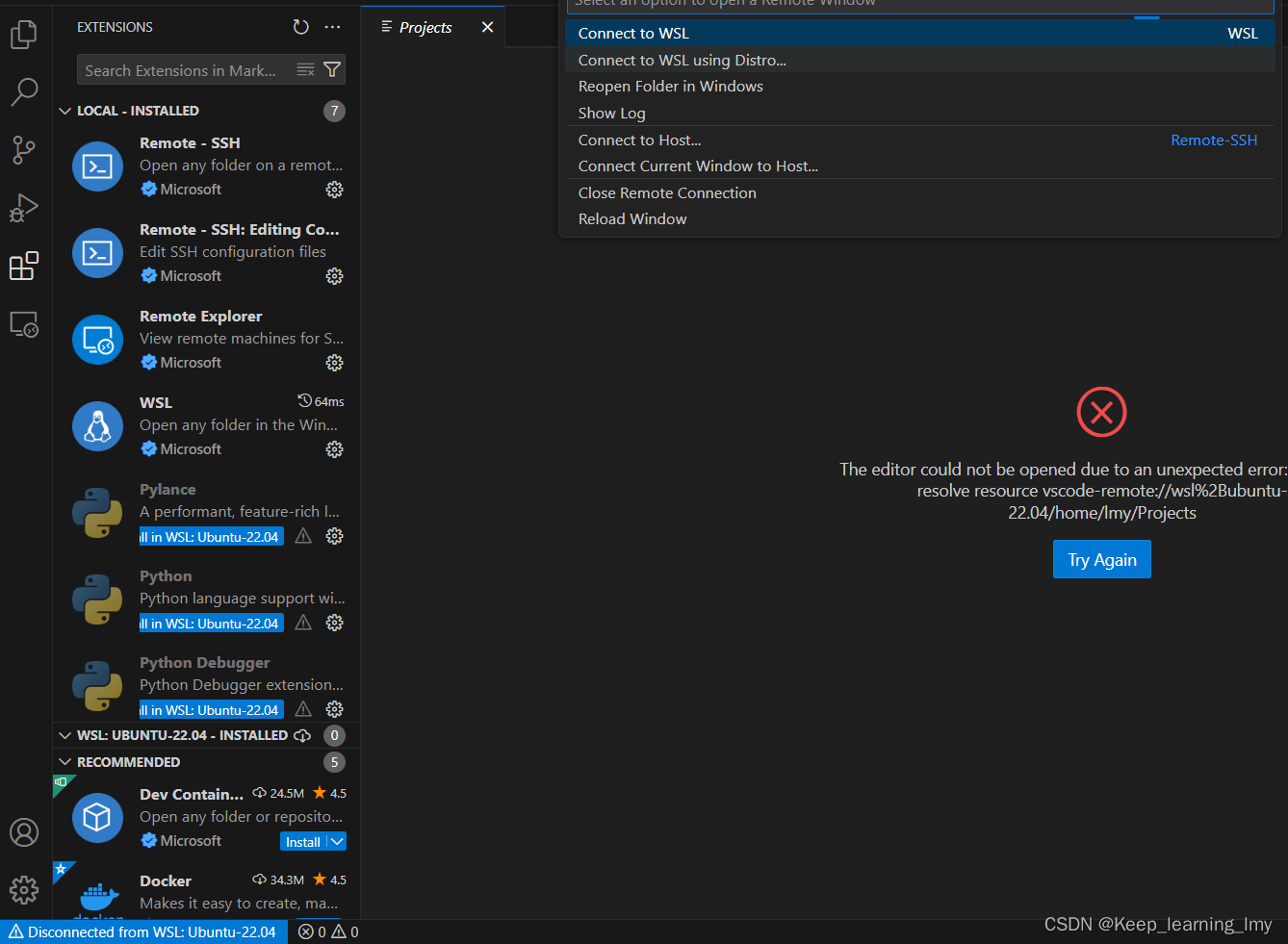
Task: Click warning icon on Pylance extension
Action: pos(303,536)
